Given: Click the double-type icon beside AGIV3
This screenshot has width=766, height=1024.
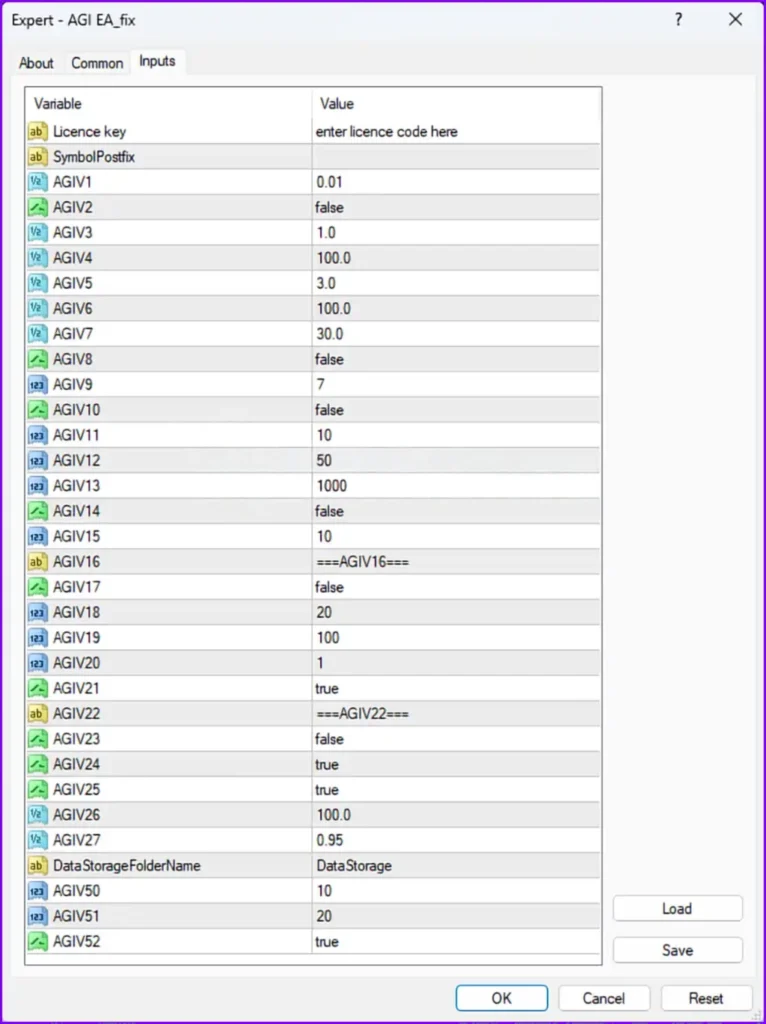Looking at the screenshot, I should [38, 233].
